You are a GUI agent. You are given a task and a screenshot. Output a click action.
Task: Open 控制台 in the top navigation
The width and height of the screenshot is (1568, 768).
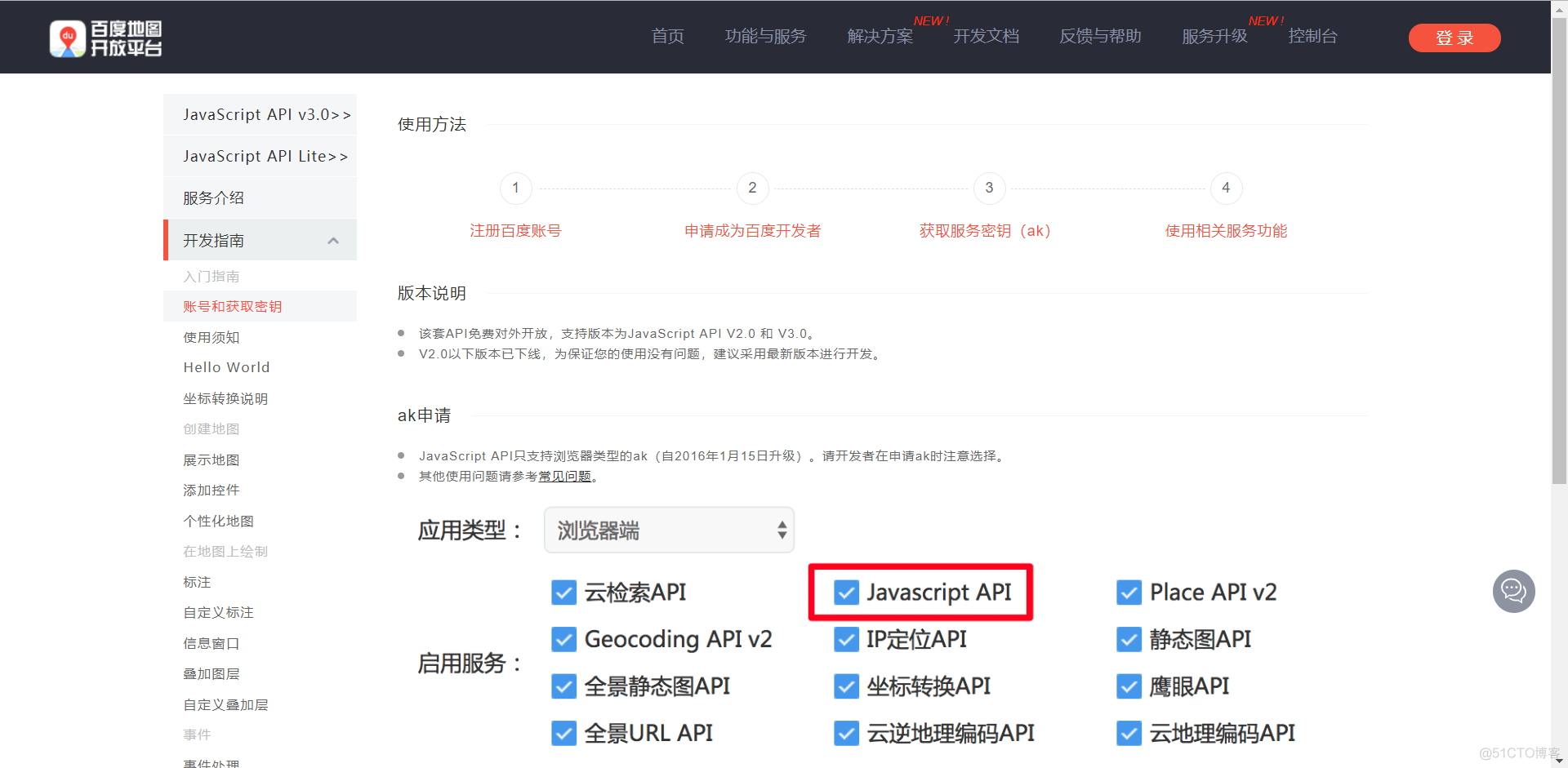point(1312,37)
